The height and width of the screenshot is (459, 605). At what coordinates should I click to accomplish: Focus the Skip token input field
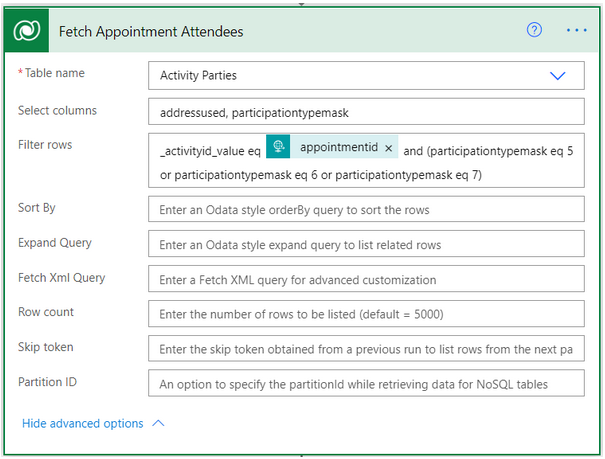click(365, 348)
